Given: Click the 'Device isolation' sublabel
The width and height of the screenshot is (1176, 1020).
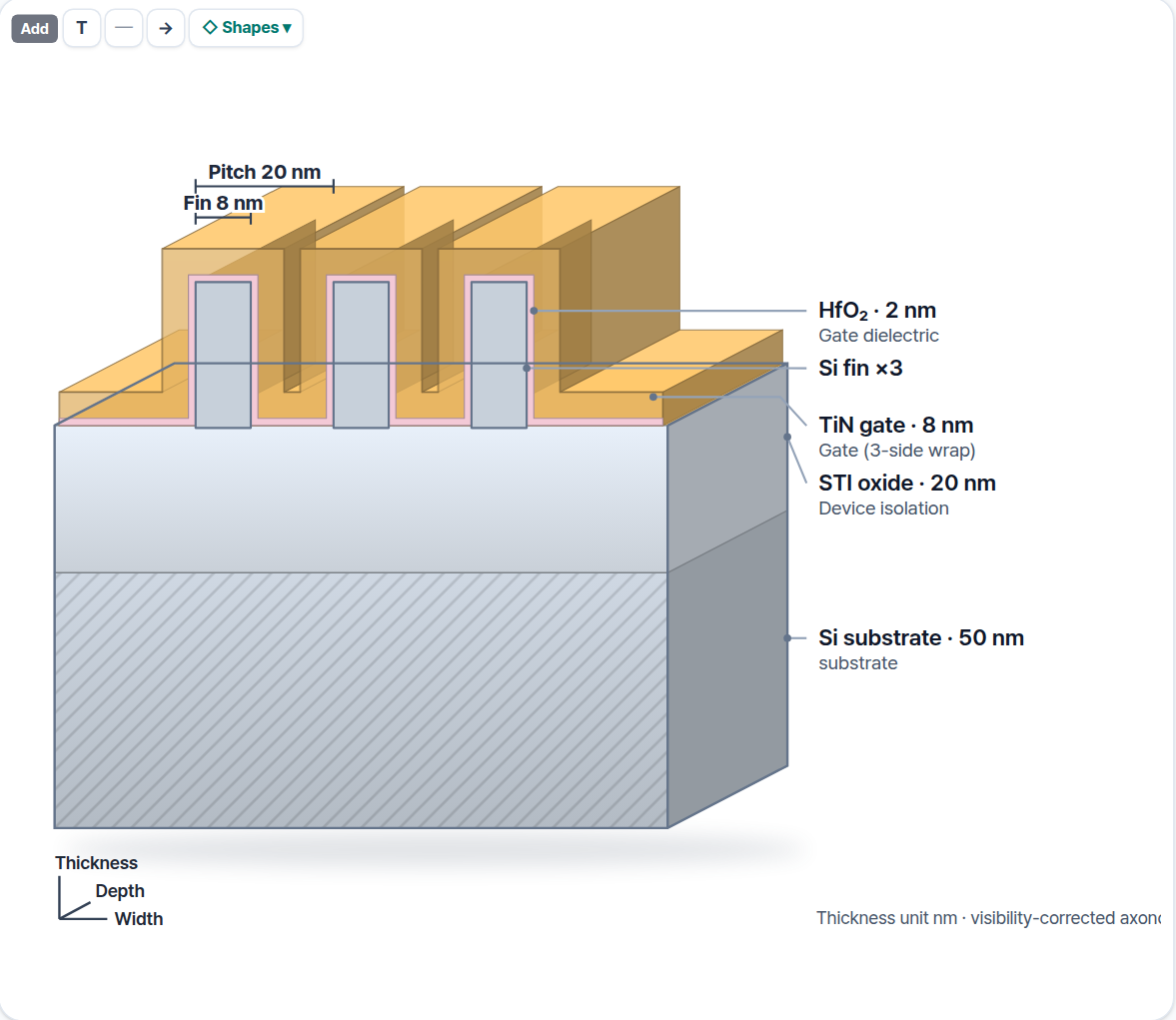Looking at the screenshot, I should [x=883, y=509].
